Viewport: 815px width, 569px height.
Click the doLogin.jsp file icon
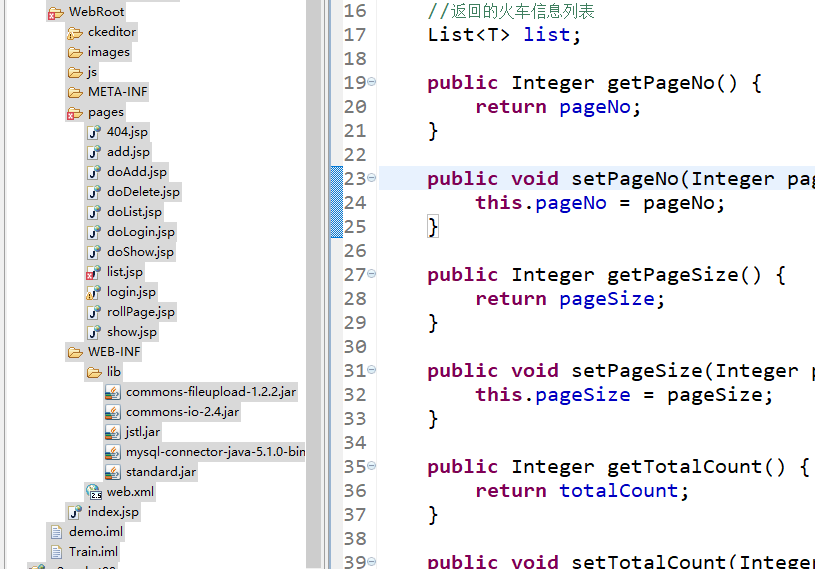[94, 232]
